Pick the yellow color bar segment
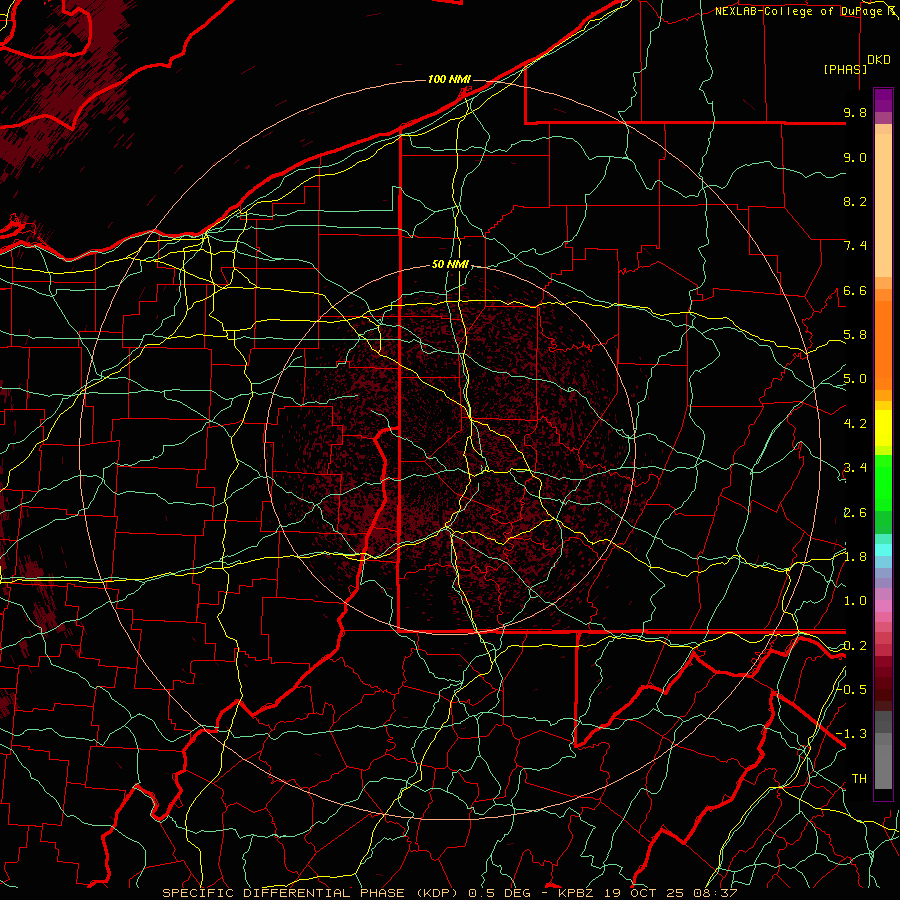Image resolution: width=900 pixels, height=900 pixels. (x=883, y=428)
